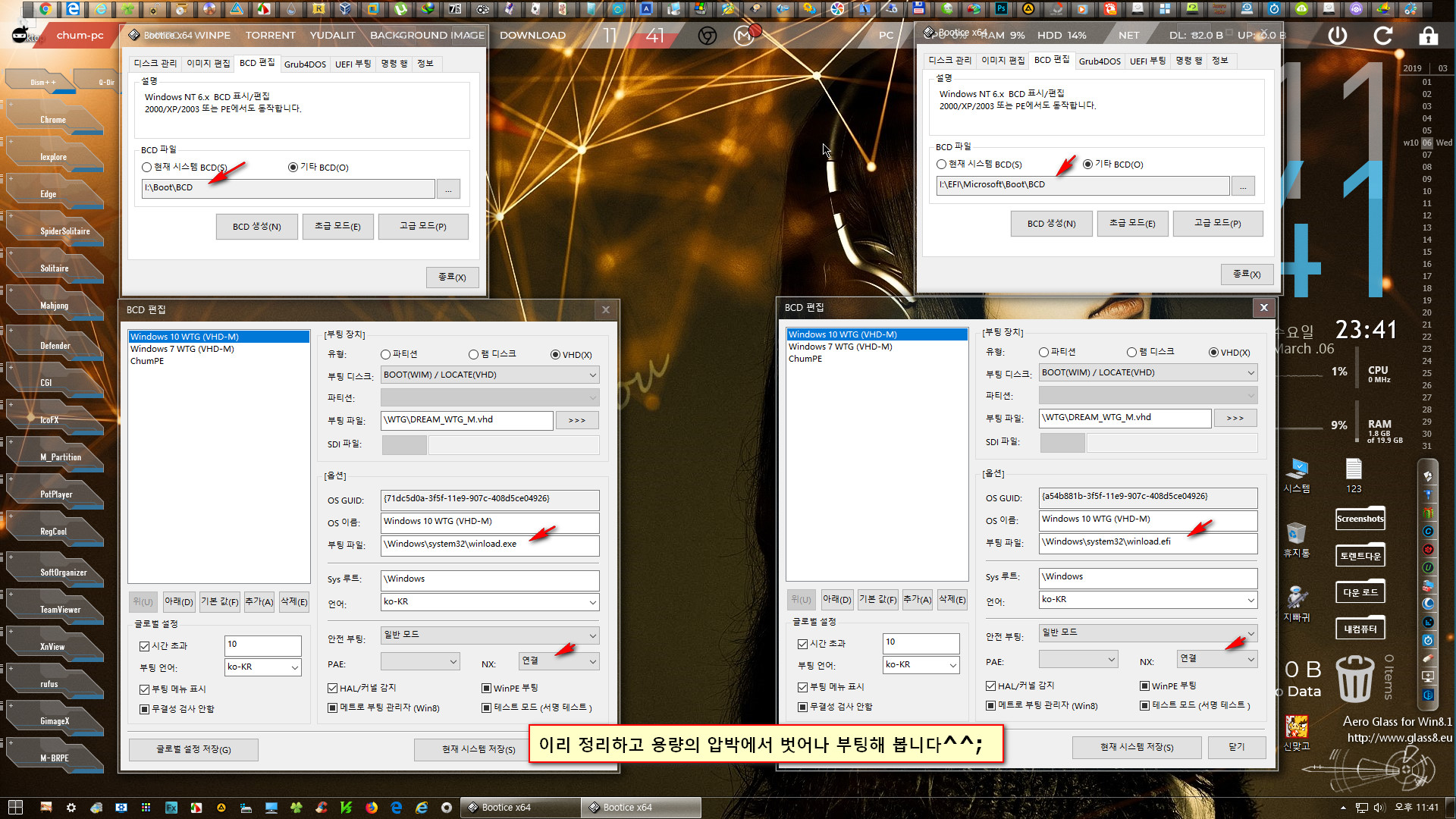
Task: Expand NX dropdown in left BCD dialog
Action: pos(592,661)
